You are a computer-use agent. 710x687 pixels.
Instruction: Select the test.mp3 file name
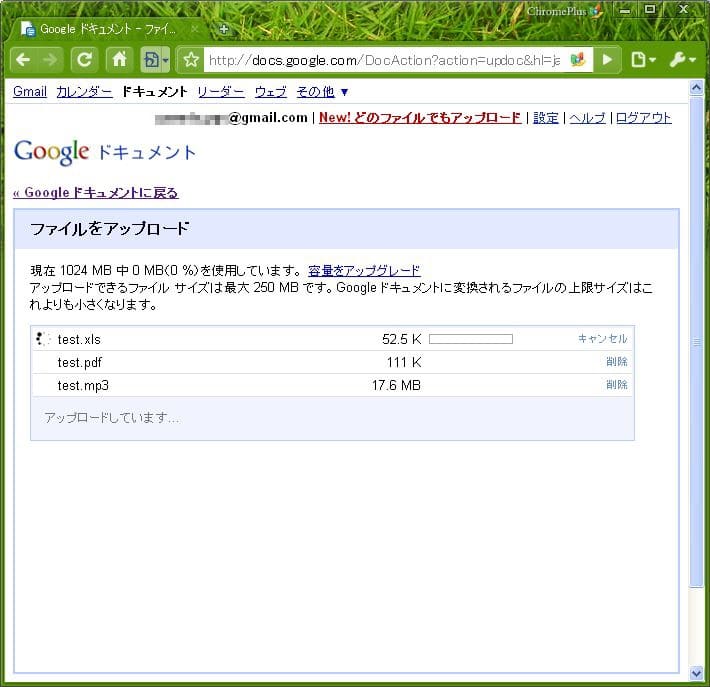click(83, 385)
